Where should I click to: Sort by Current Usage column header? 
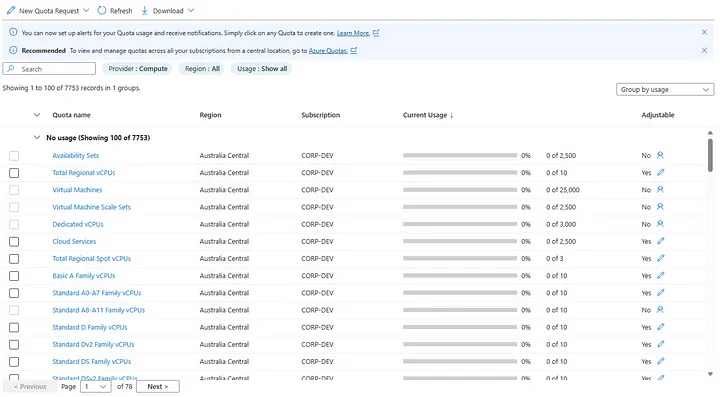[x=425, y=115]
